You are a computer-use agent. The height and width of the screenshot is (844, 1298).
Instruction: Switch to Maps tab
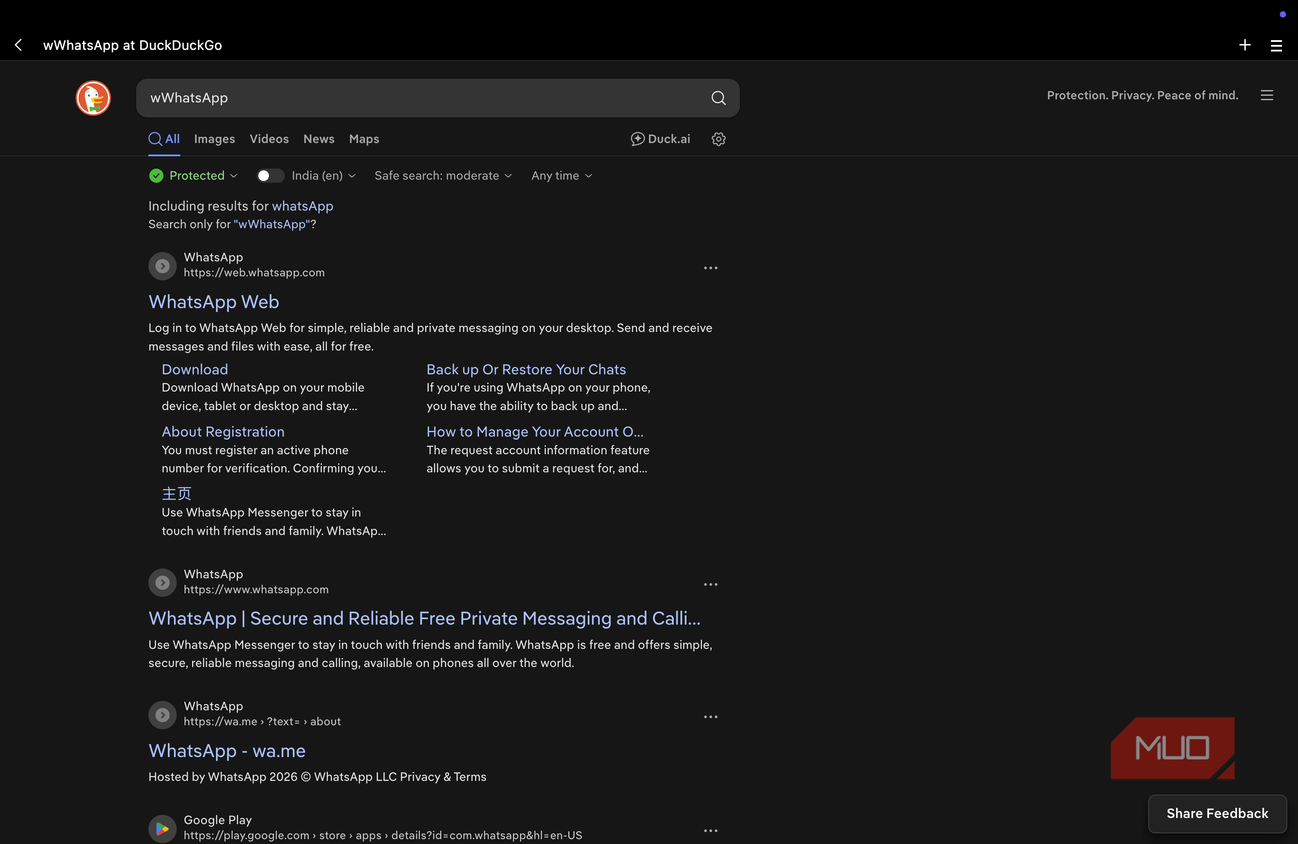364,139
